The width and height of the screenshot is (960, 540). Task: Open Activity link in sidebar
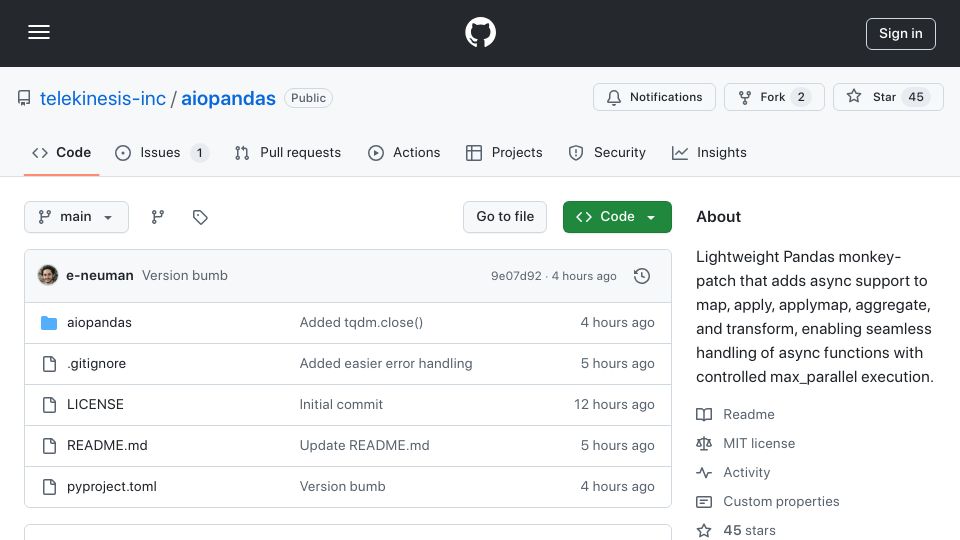point(746,473)
